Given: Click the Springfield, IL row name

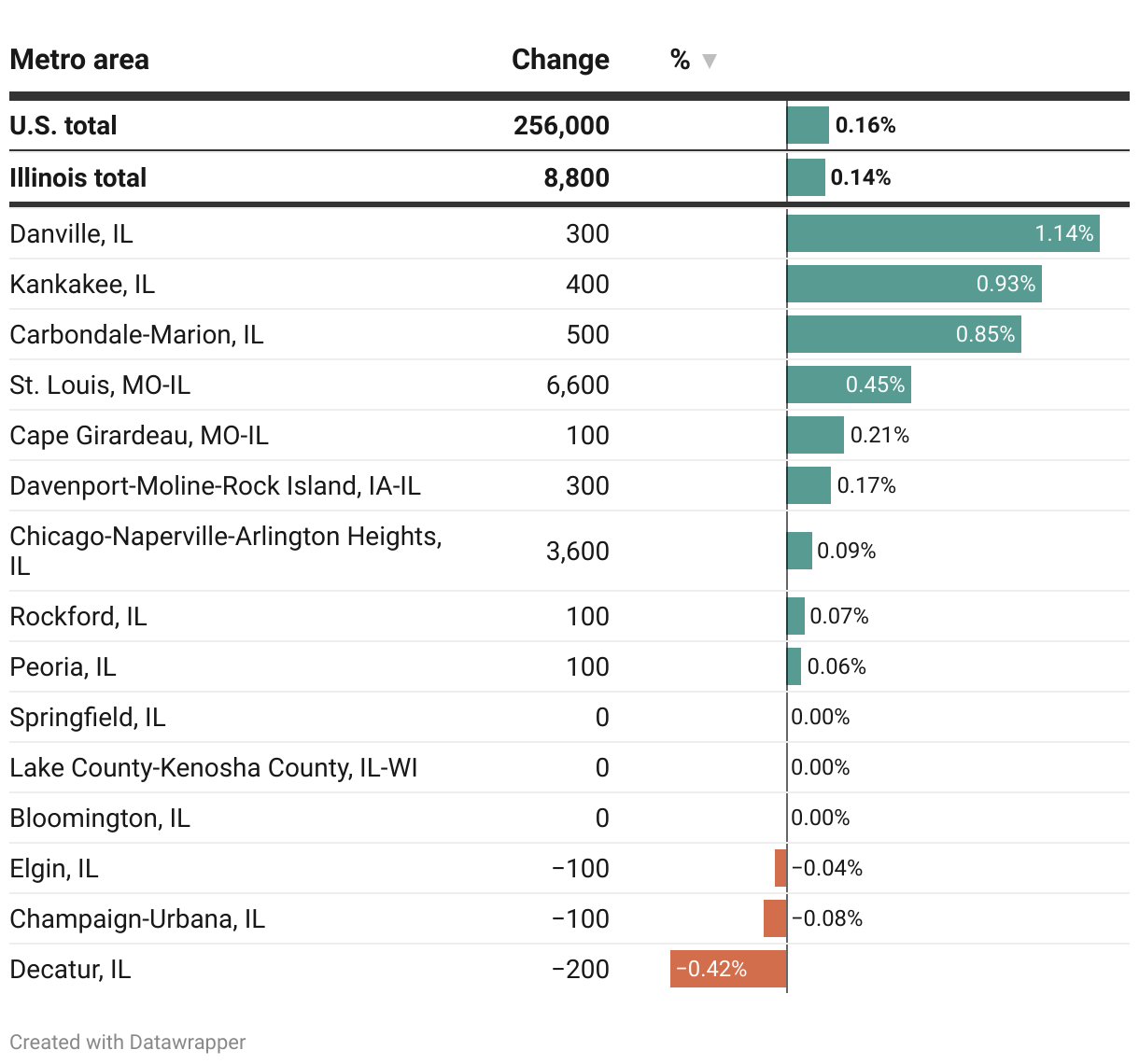Looking at the screenshot, I should 88,717.
